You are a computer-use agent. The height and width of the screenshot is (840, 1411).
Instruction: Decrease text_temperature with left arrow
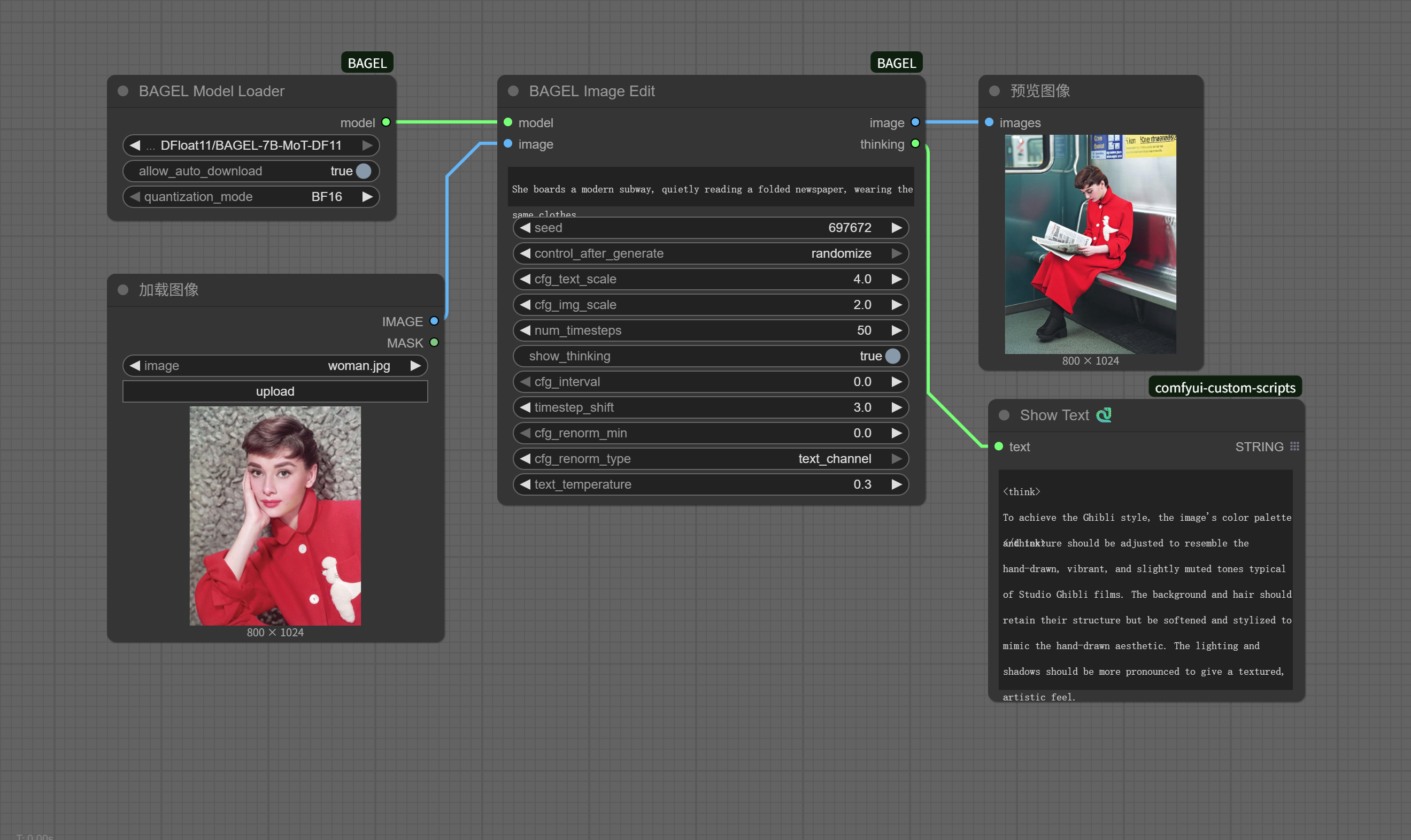[x=525, y=484]
